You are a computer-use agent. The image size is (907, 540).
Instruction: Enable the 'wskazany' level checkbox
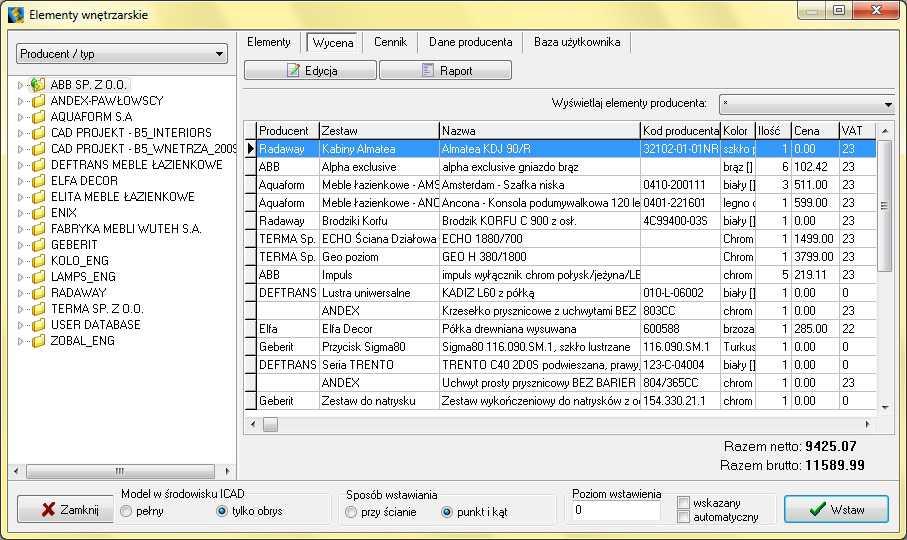tap(683, 503)
